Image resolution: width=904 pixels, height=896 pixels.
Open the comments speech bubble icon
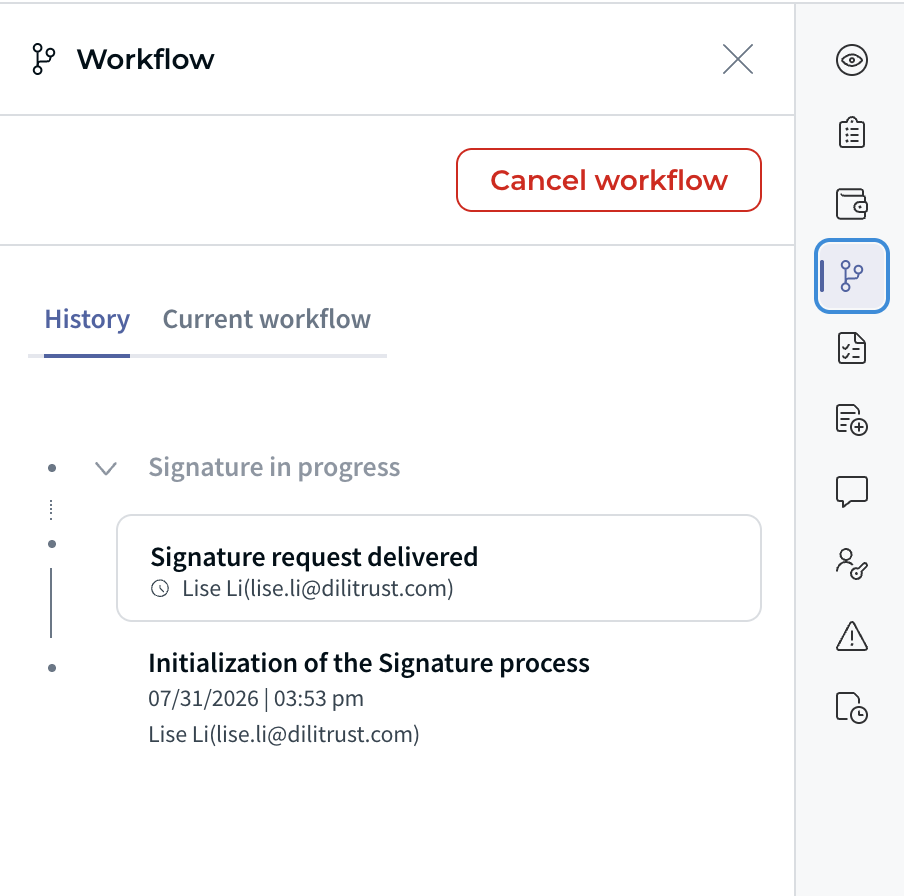852,492
